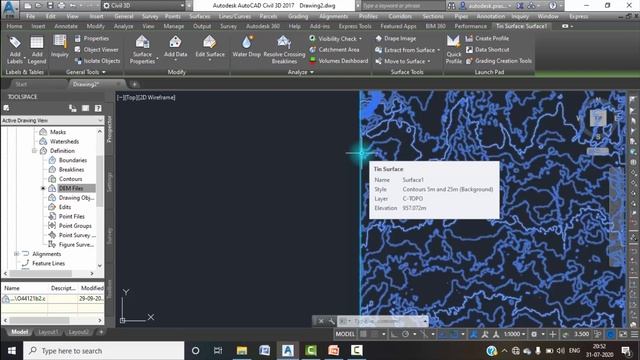Open the Data Shortcut tool
This screenshot has width=640, height=360.
click(x=487, y=49)
